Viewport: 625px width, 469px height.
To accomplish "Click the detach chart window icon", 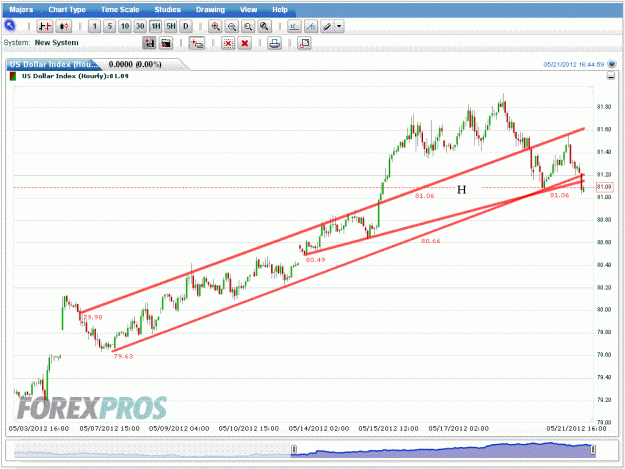I will (305, 43).
